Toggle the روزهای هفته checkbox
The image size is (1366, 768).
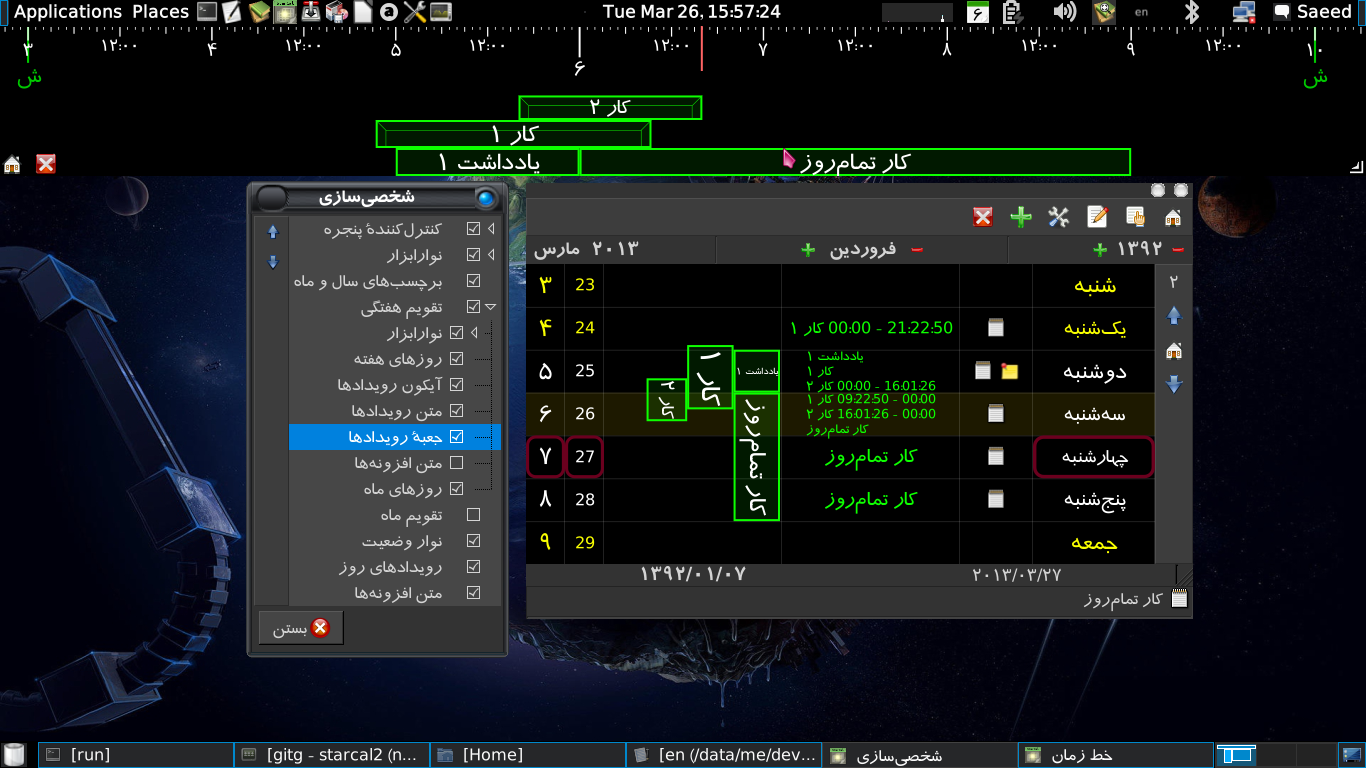pyautogui.click(x=457, y=359)
